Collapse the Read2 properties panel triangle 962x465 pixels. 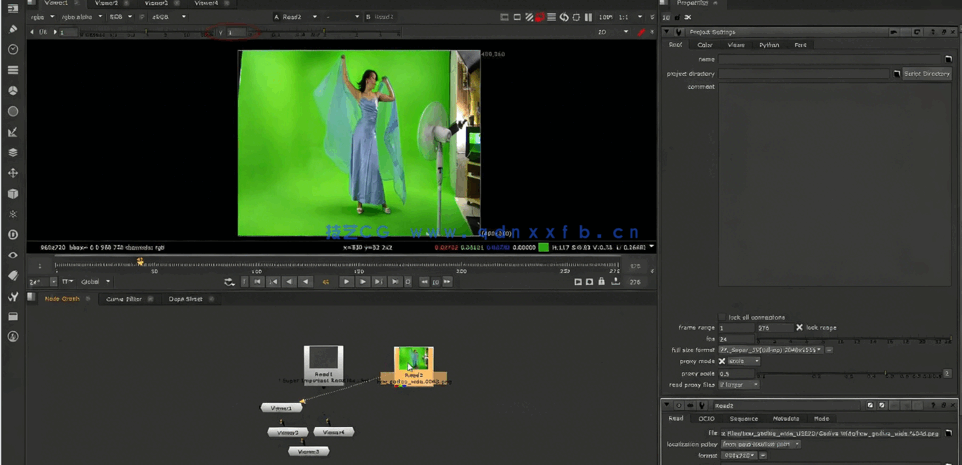coord(667,405)
